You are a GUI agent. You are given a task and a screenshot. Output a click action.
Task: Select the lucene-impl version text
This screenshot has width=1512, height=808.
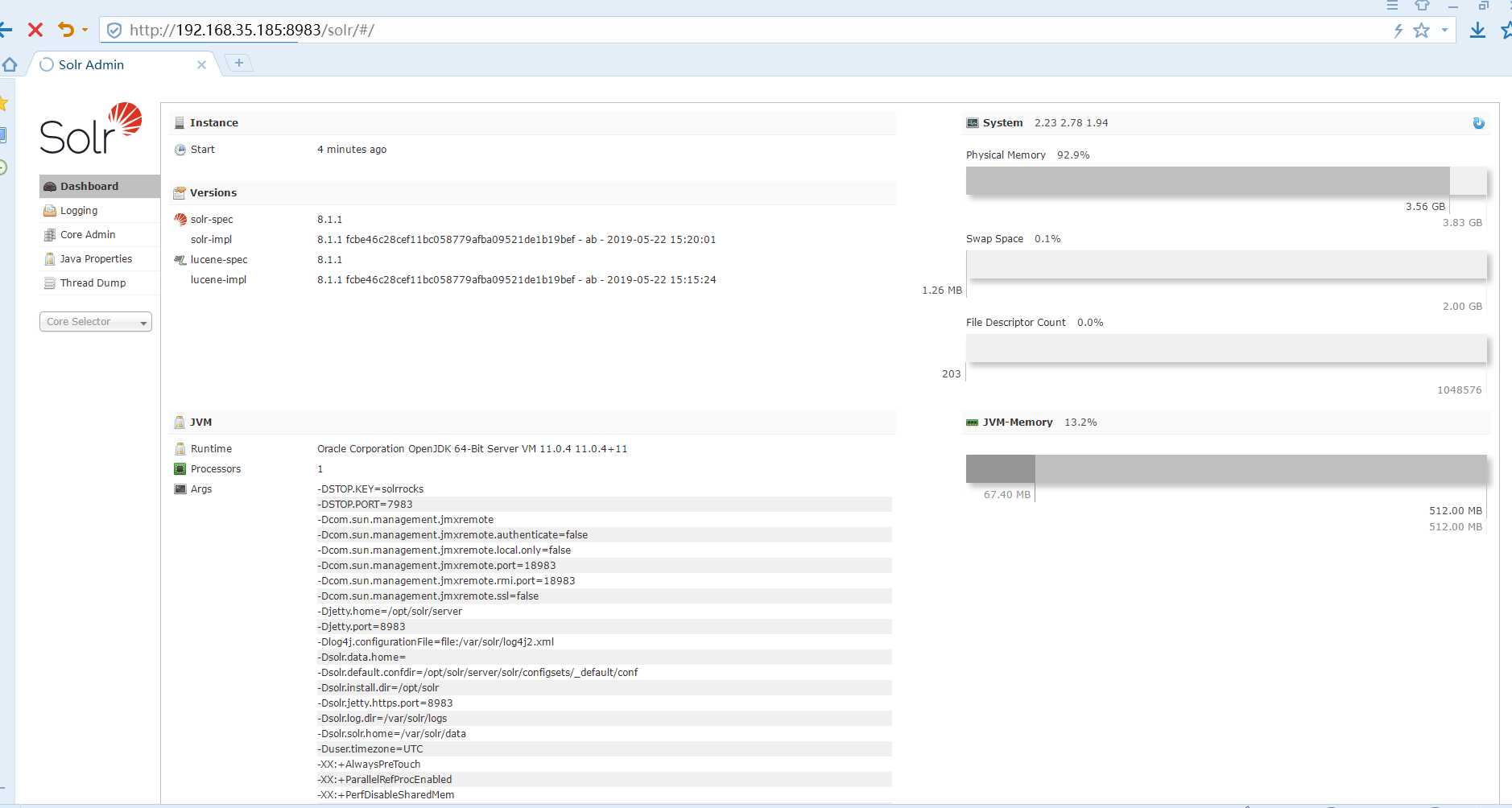coord(516,280)
